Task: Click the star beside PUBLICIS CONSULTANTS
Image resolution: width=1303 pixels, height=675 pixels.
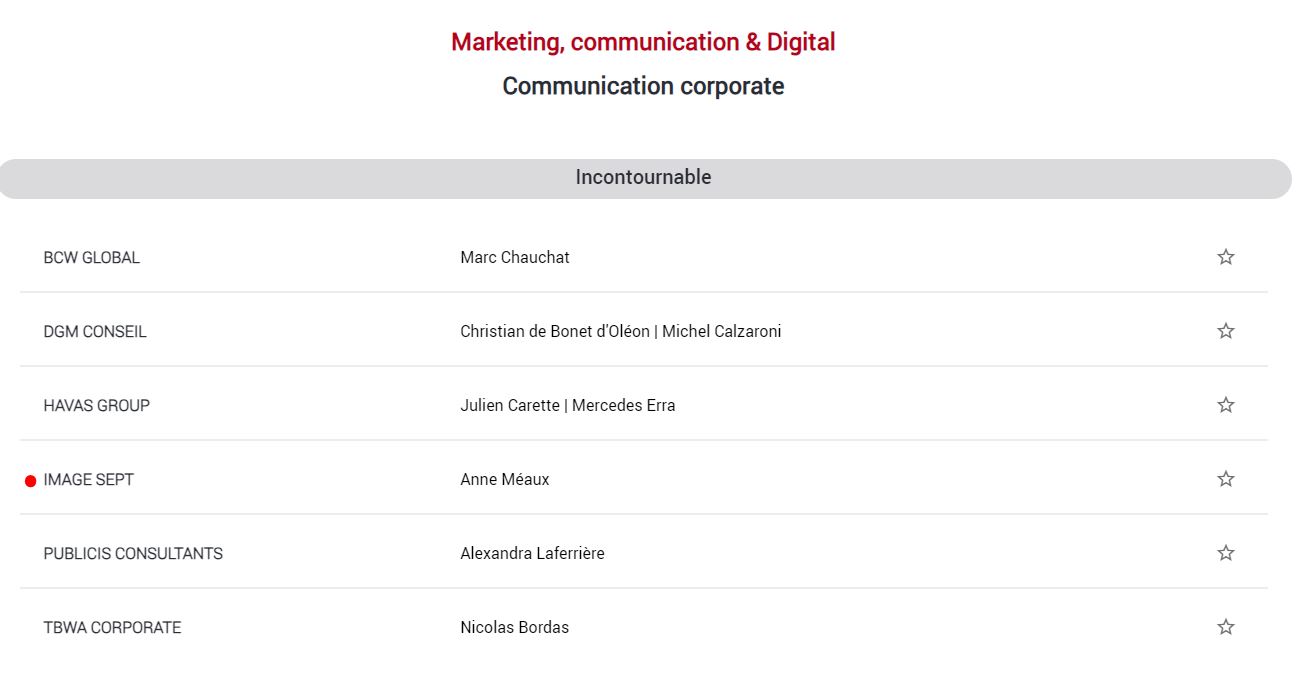Action: point(1225,553)
